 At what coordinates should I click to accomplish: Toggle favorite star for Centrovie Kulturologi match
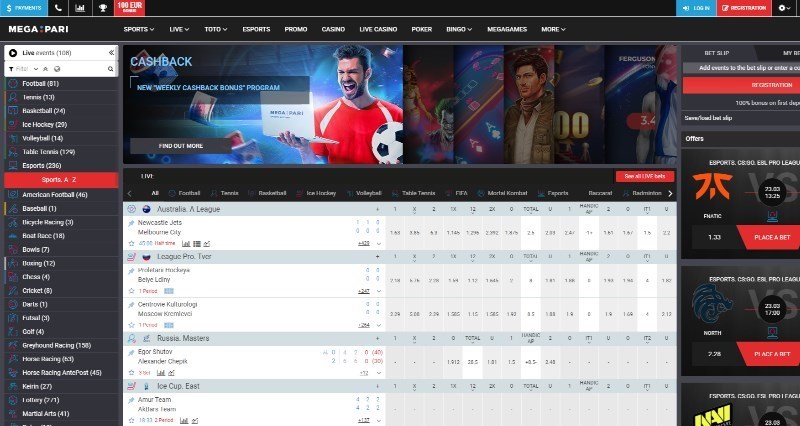coord(132,325)
